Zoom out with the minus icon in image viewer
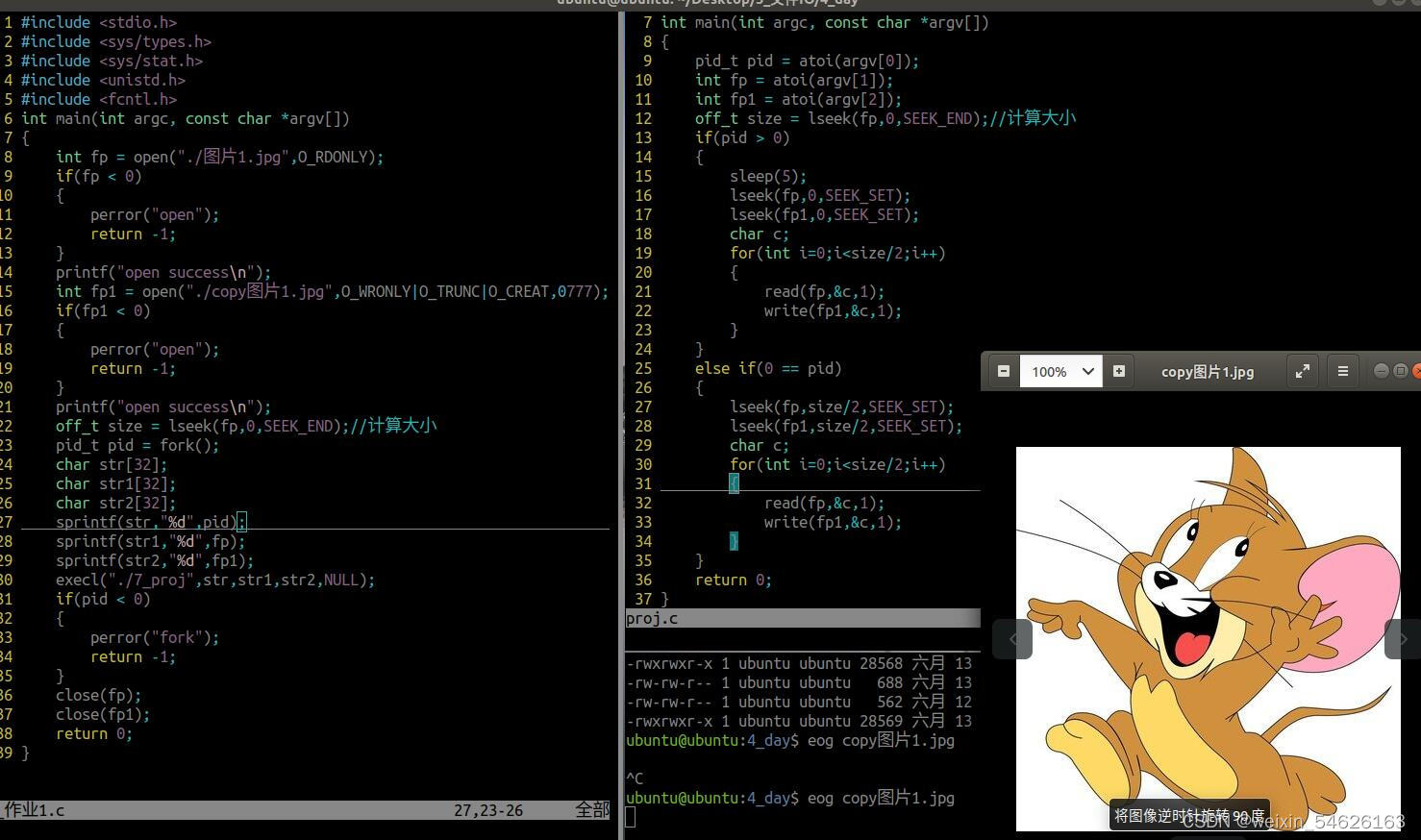 pos(1003,371)
